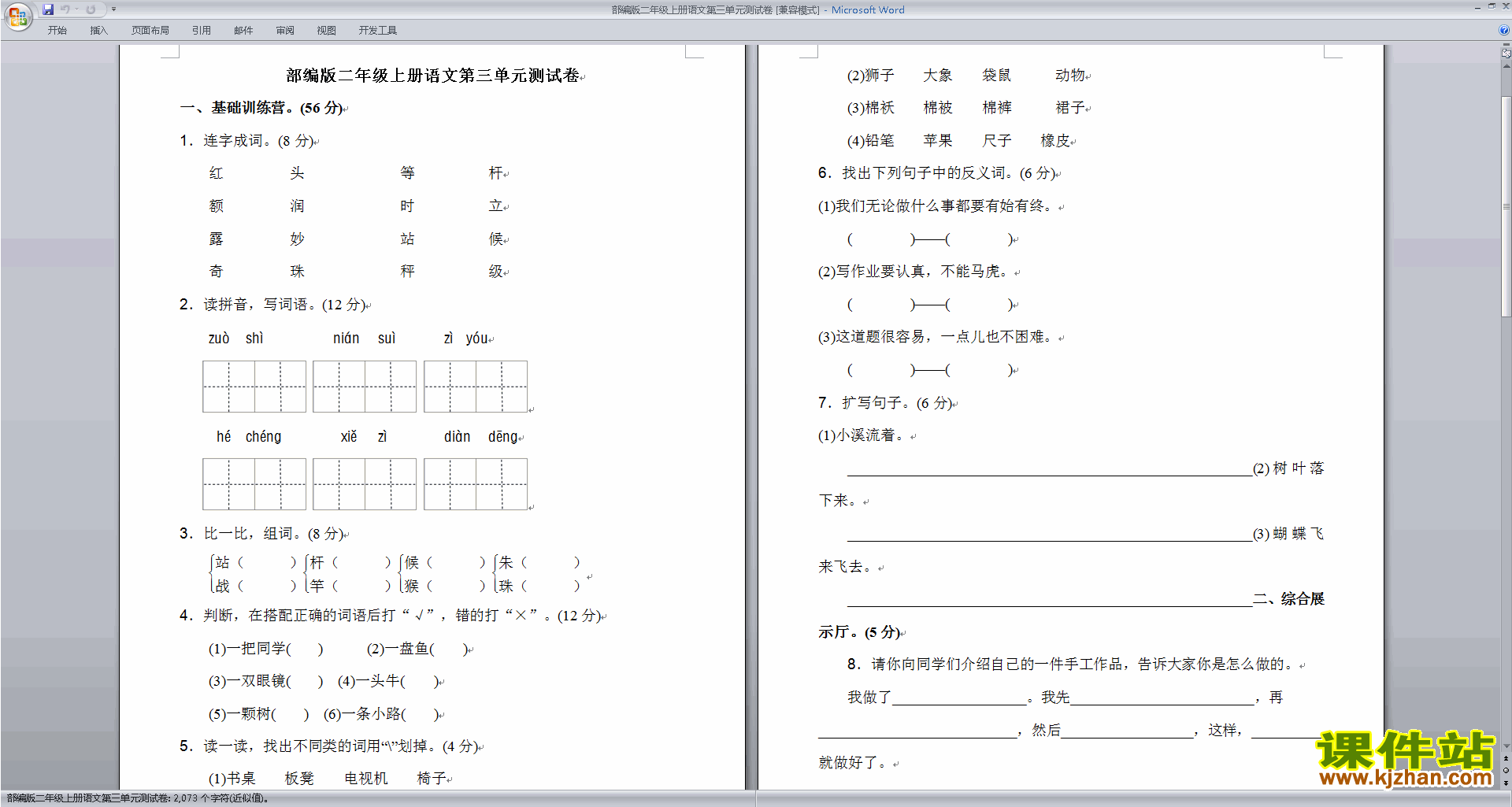
Task: Click the vertical scrollbar up arrow
Action: click(x=1506, y=67)
